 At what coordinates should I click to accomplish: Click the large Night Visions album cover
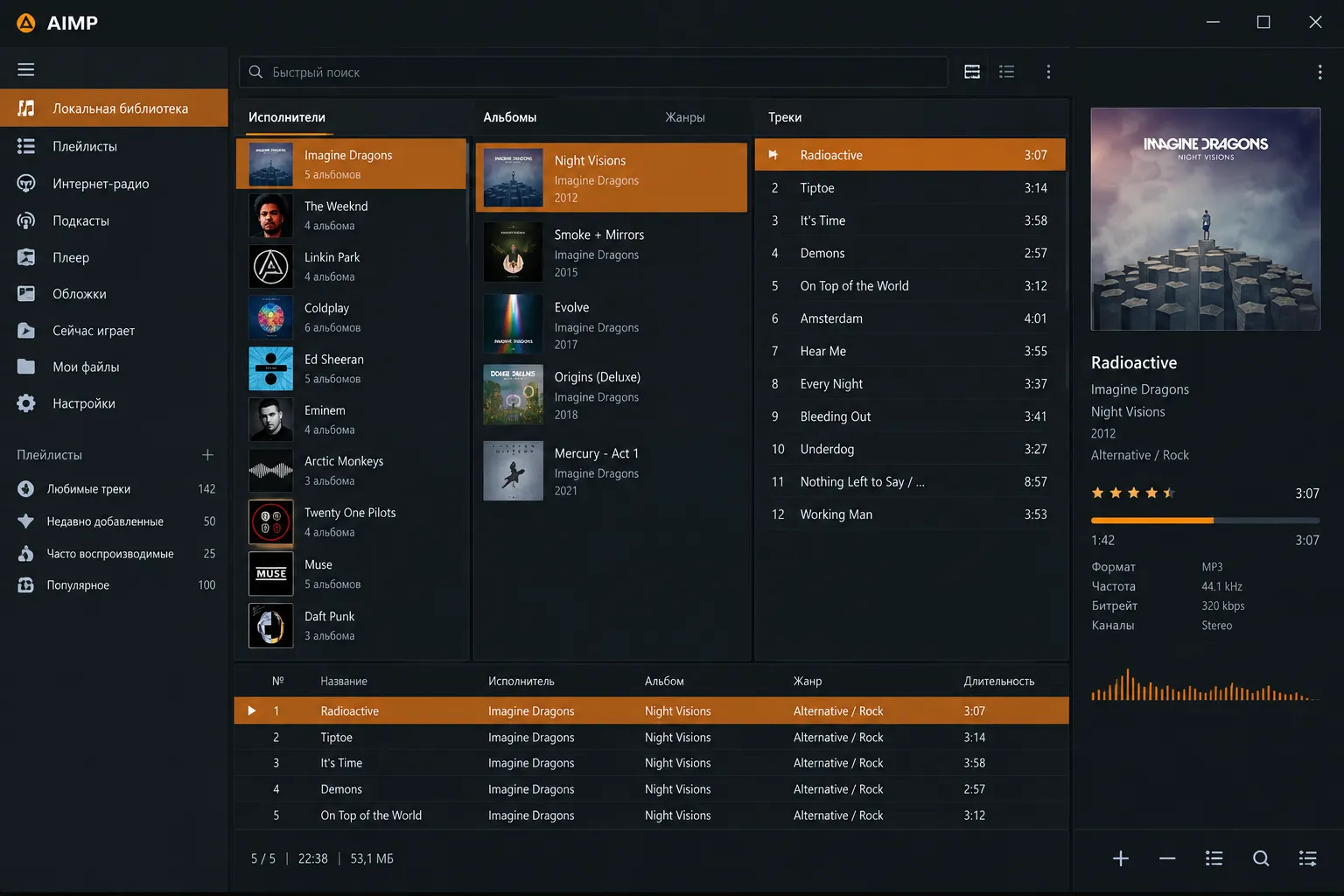[x=1206, y=219]
